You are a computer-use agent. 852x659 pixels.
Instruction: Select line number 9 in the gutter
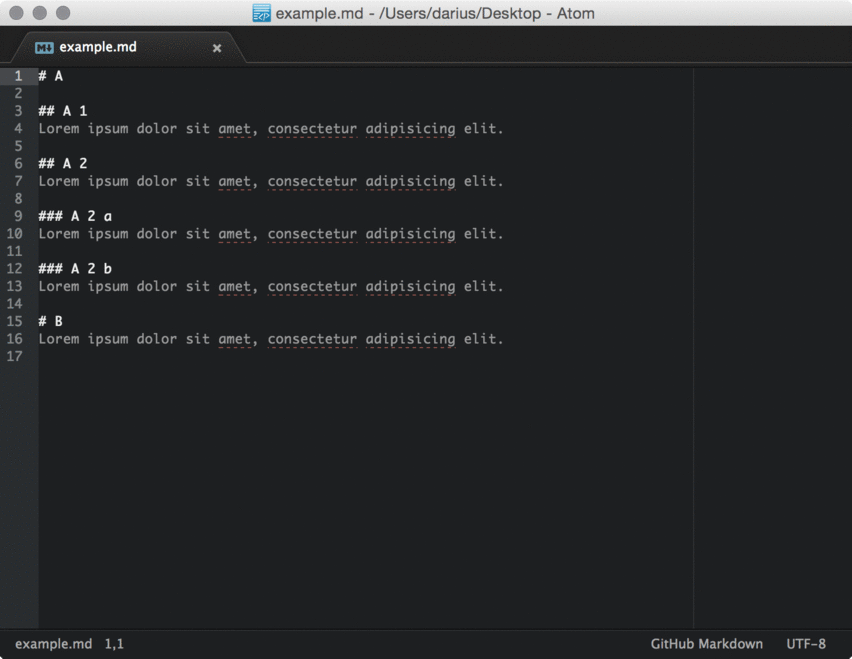pyautogui.click(x=18, y=216)
